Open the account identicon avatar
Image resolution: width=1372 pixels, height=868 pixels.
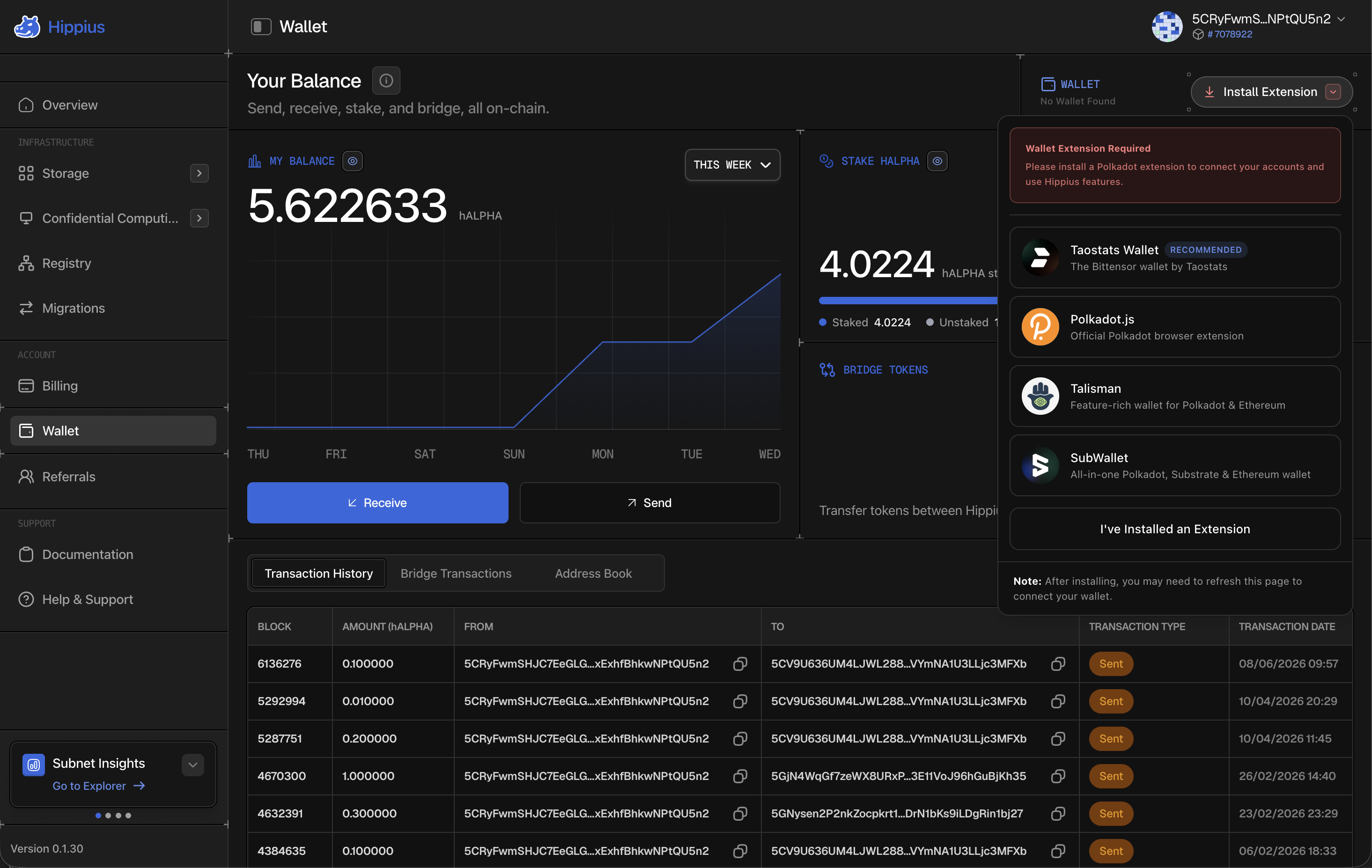pos(1167,27)
